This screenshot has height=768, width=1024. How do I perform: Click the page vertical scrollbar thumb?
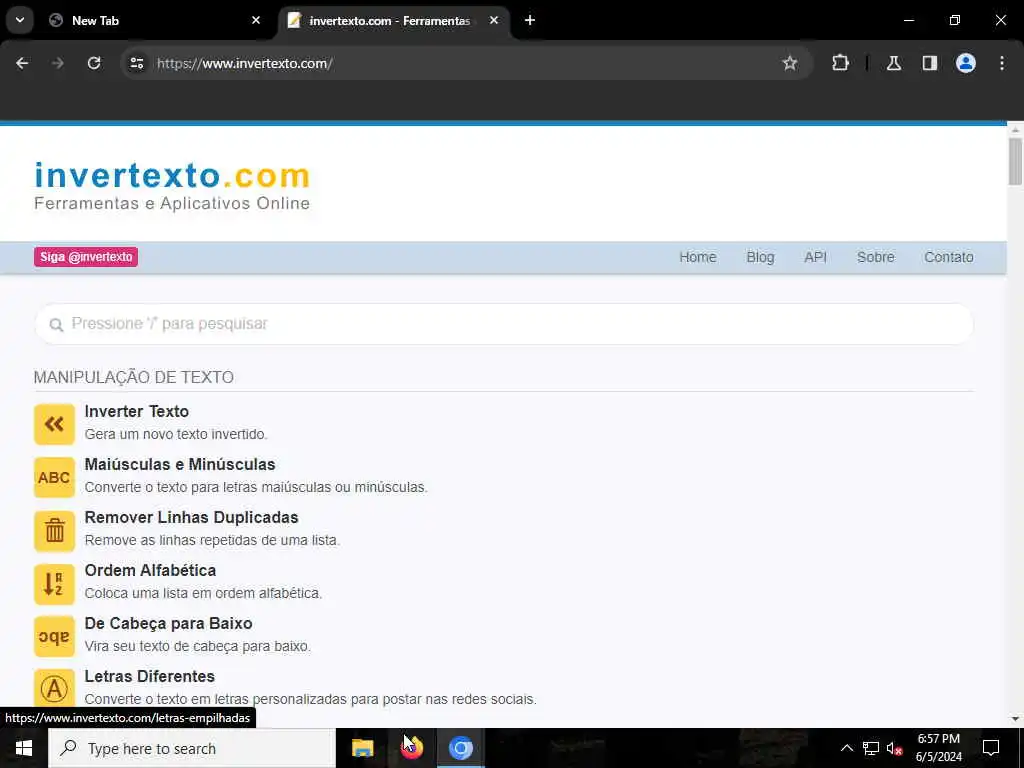coord(1015,161)
